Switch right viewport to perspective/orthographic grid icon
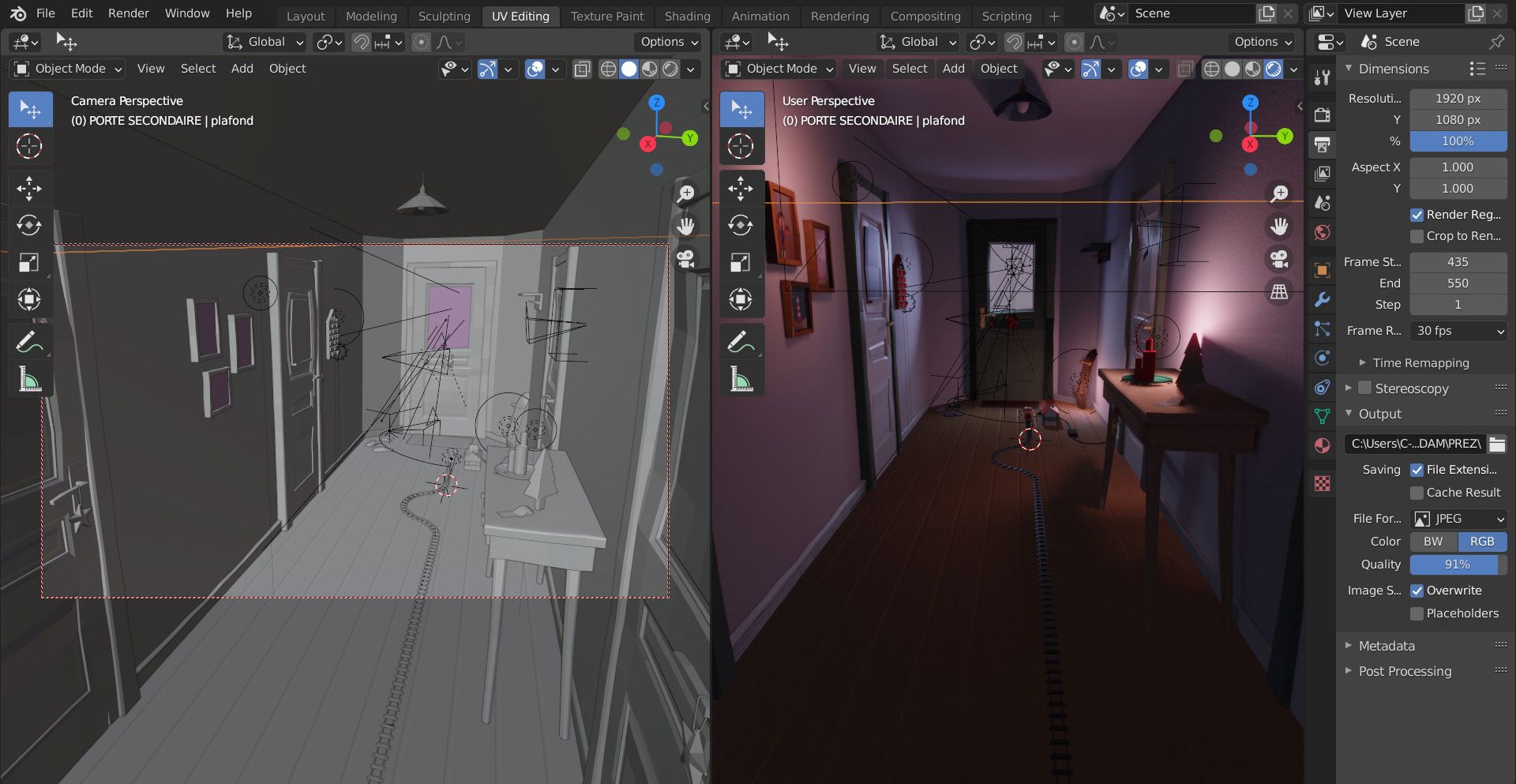Viewport: 1516px width, 784px height. 1279,292
